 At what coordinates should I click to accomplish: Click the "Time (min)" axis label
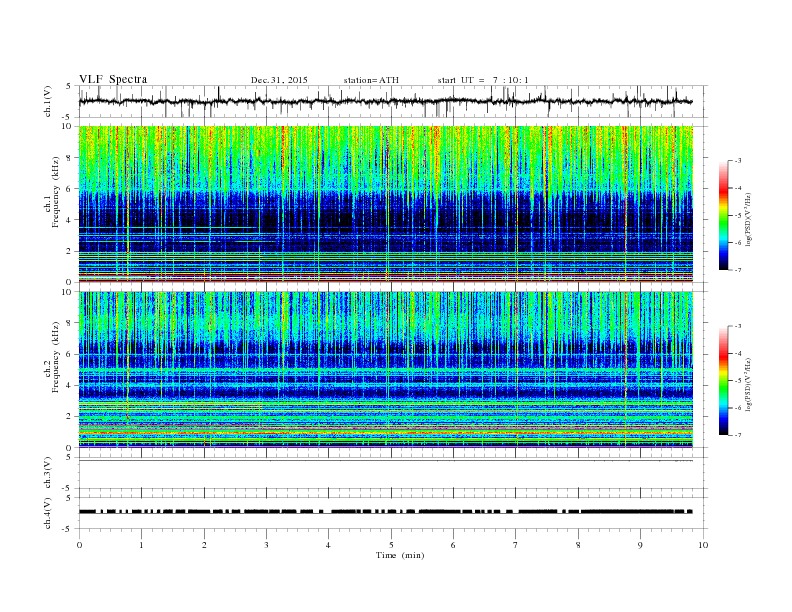coord(400,555)
